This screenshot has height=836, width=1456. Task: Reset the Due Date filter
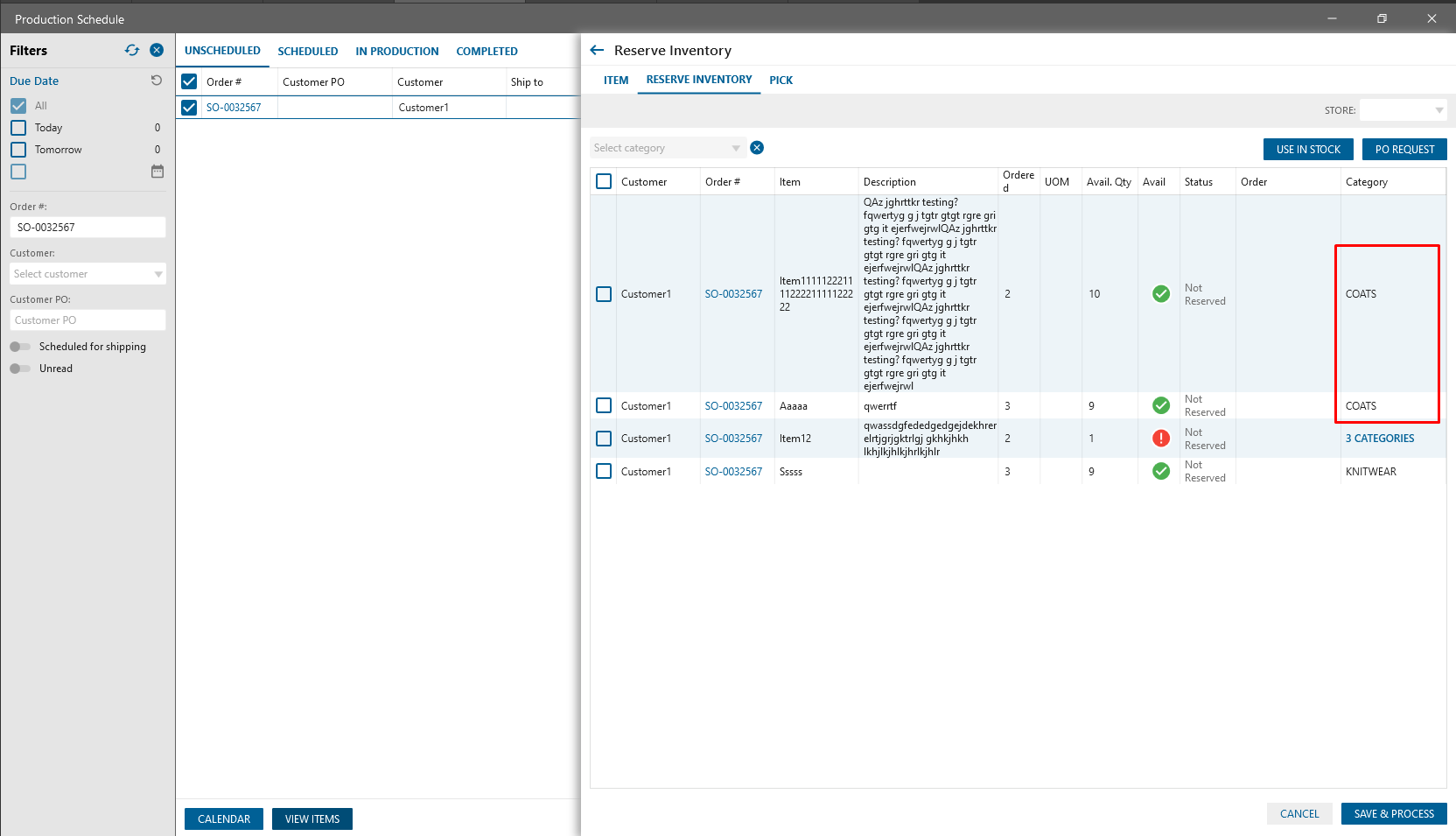[x=157, y=81]
